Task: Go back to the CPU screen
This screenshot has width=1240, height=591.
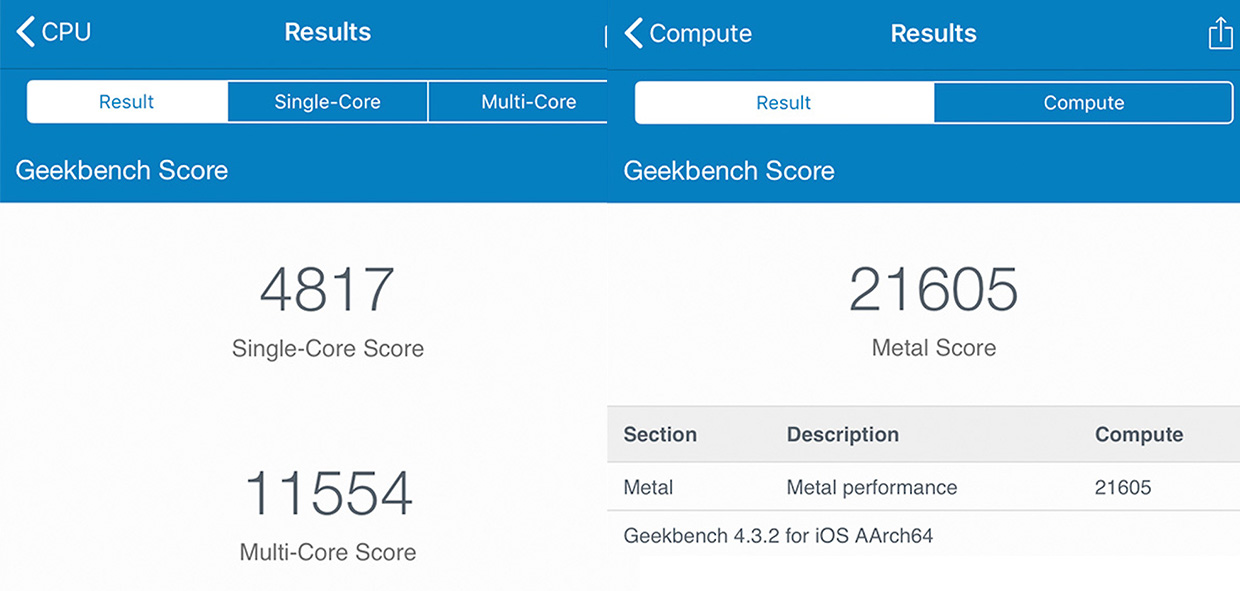Action: coord(54,32)
